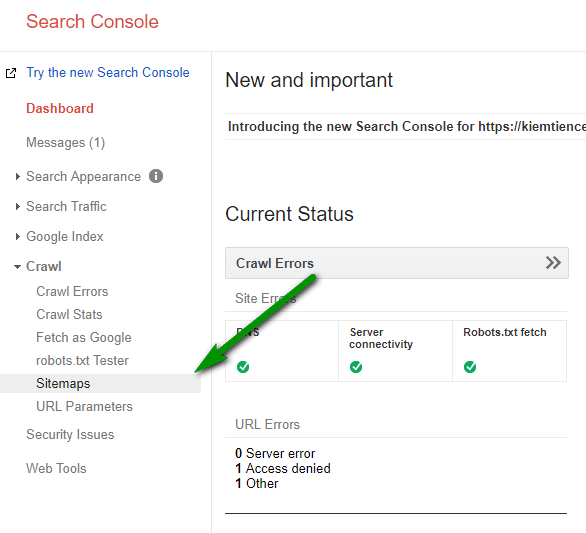Viewport: 586px width, 533px height.
Task: Click the Site Errors heading
Action: tap(266, 298)
